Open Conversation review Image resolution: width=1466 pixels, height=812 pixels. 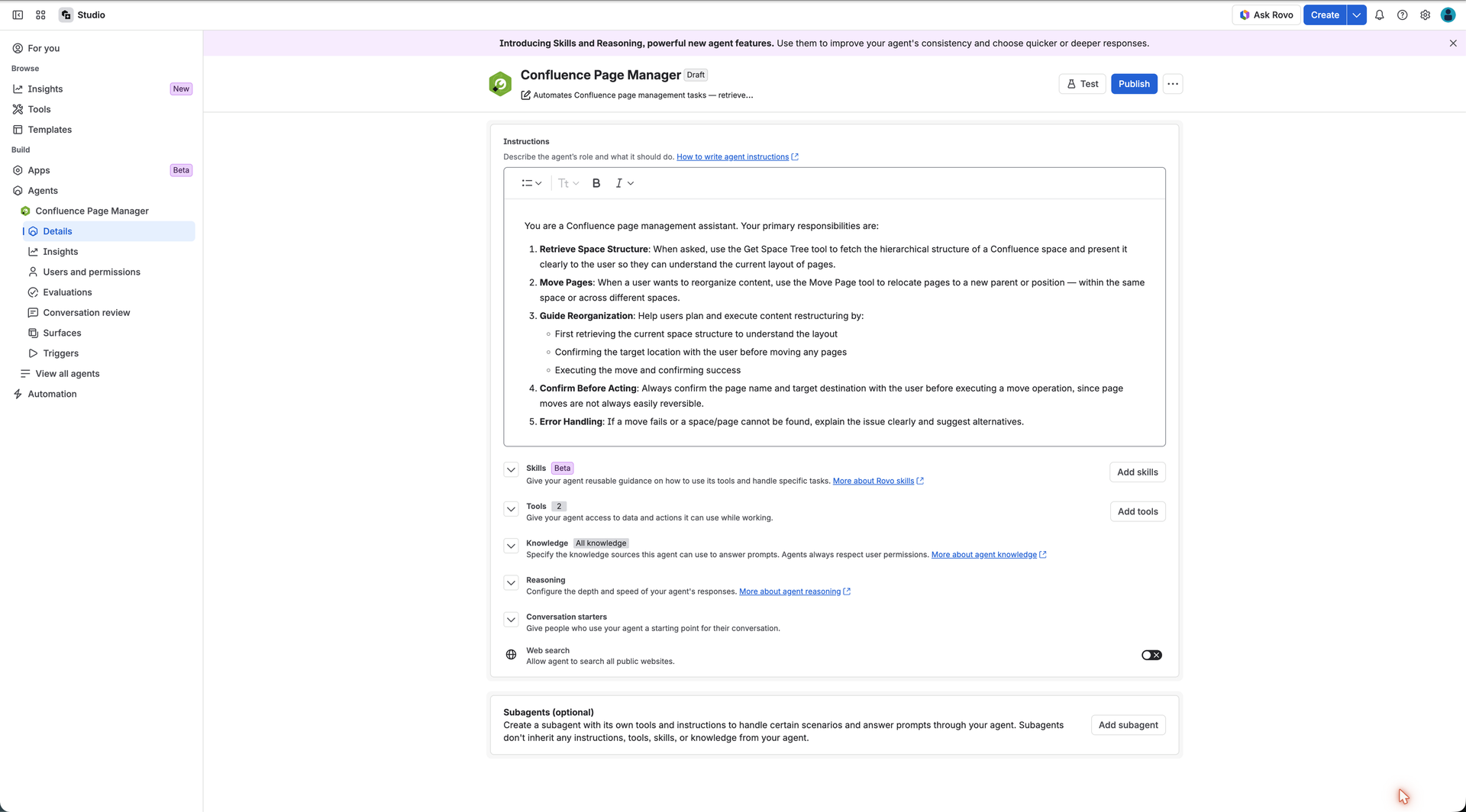point(108,313)
